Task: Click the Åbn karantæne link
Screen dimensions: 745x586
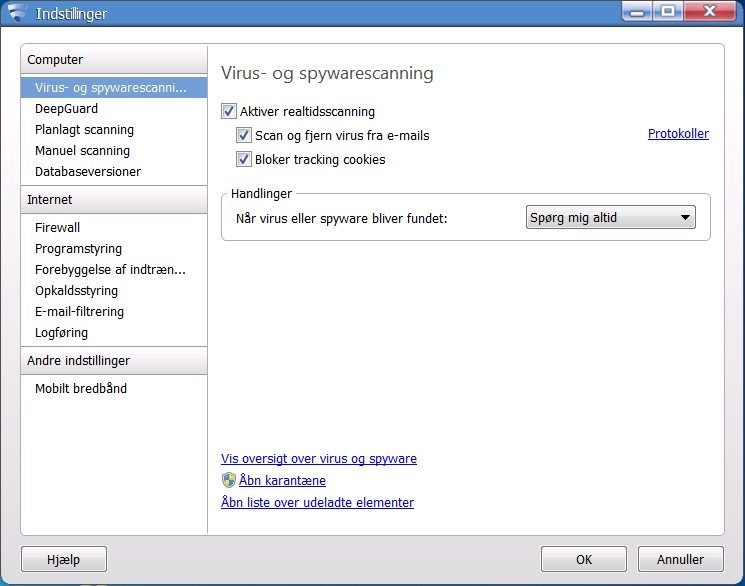Action: pos(282,480)
